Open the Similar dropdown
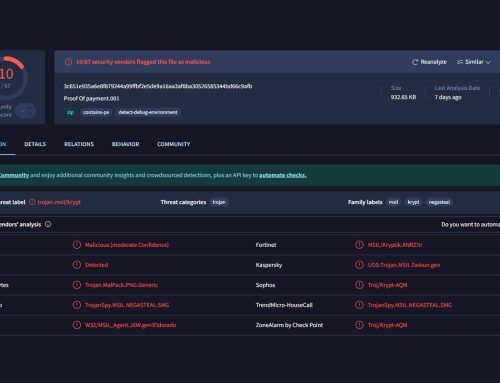 (474, 62)
